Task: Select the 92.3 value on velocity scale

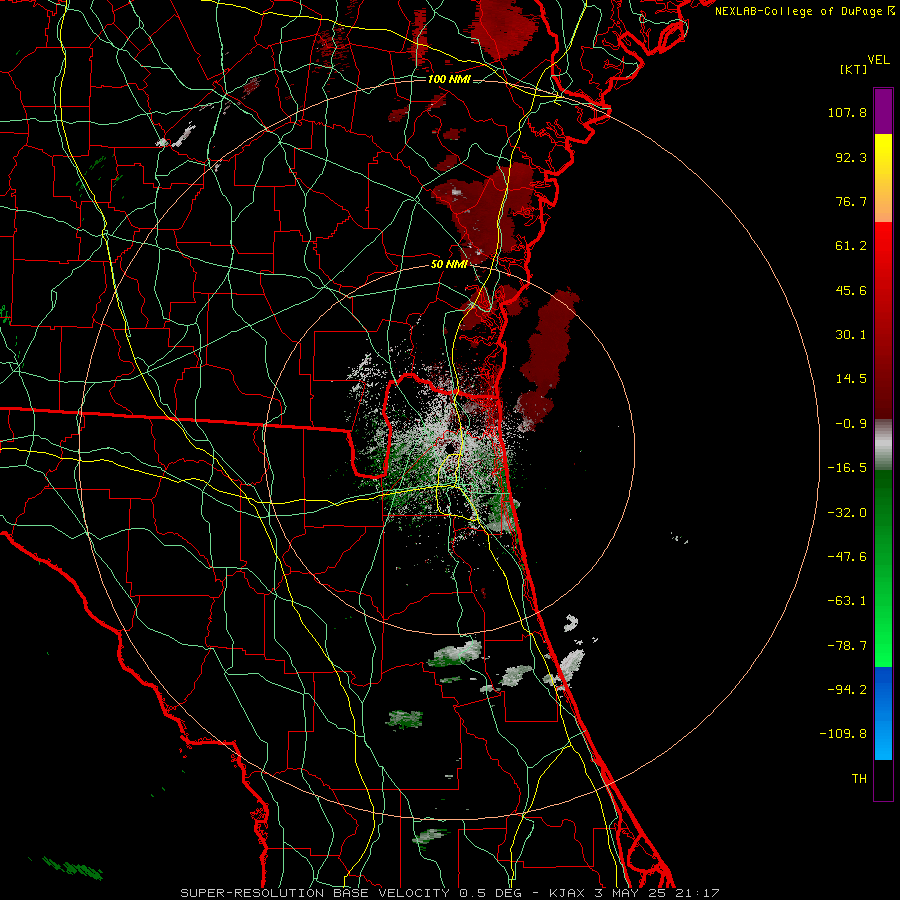Action: pos(851,157)
